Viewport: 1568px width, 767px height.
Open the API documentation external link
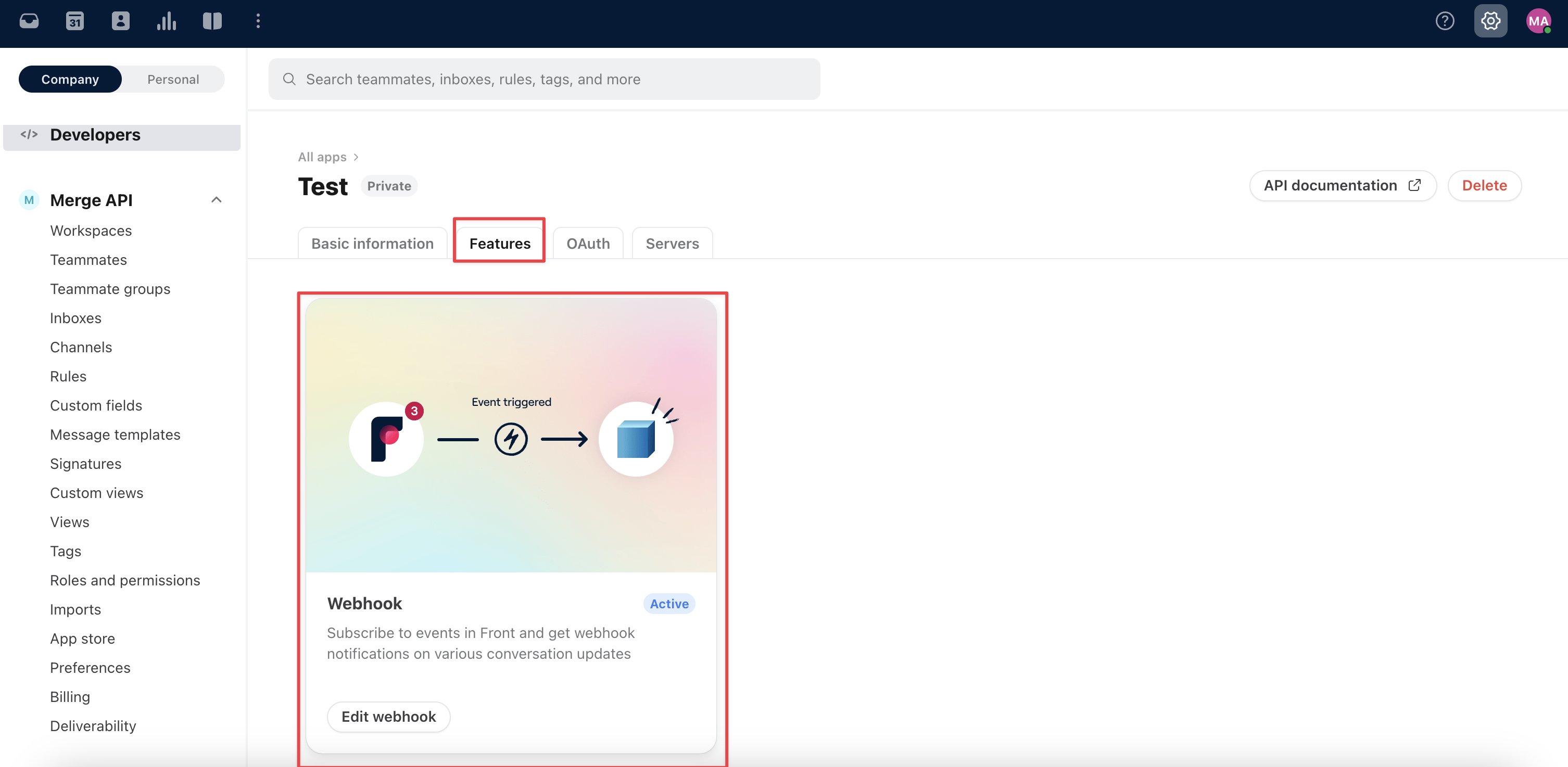pyautogui.click(x=1342, y=186)
